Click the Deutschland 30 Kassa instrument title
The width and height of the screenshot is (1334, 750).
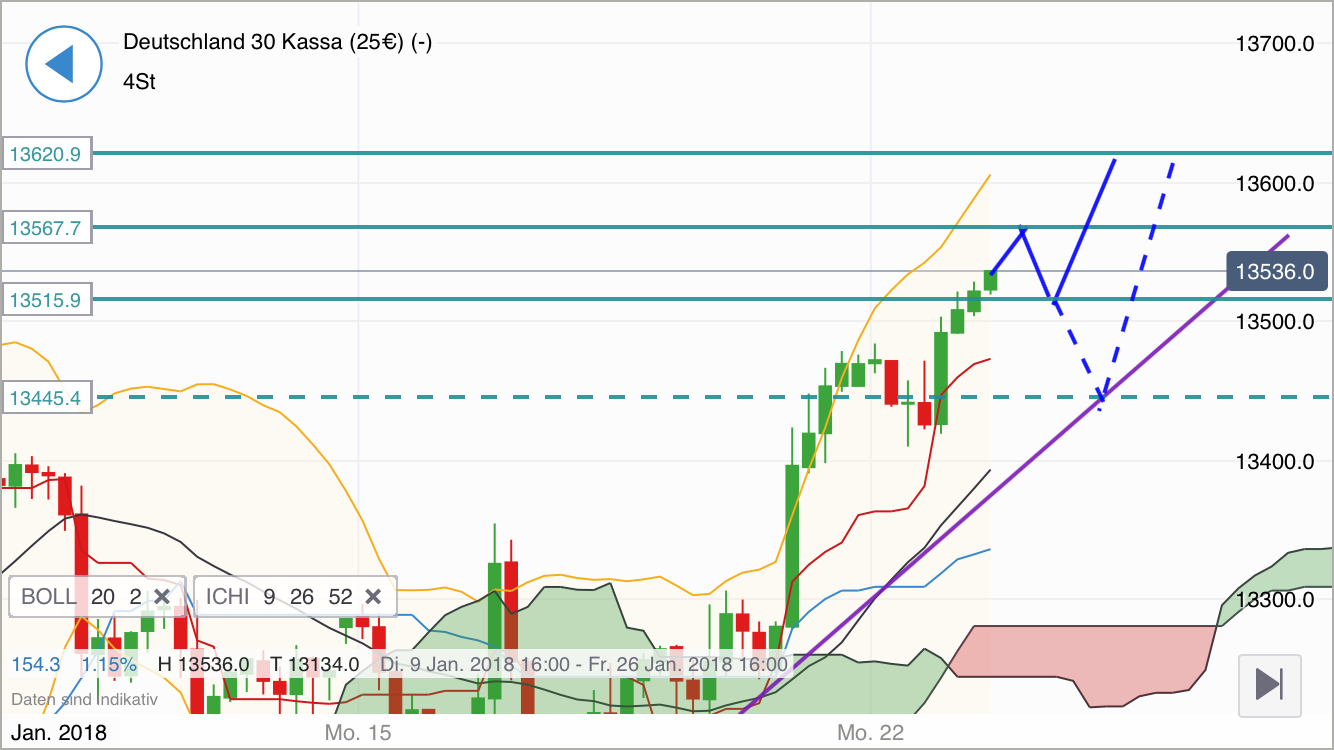(277, 43)
